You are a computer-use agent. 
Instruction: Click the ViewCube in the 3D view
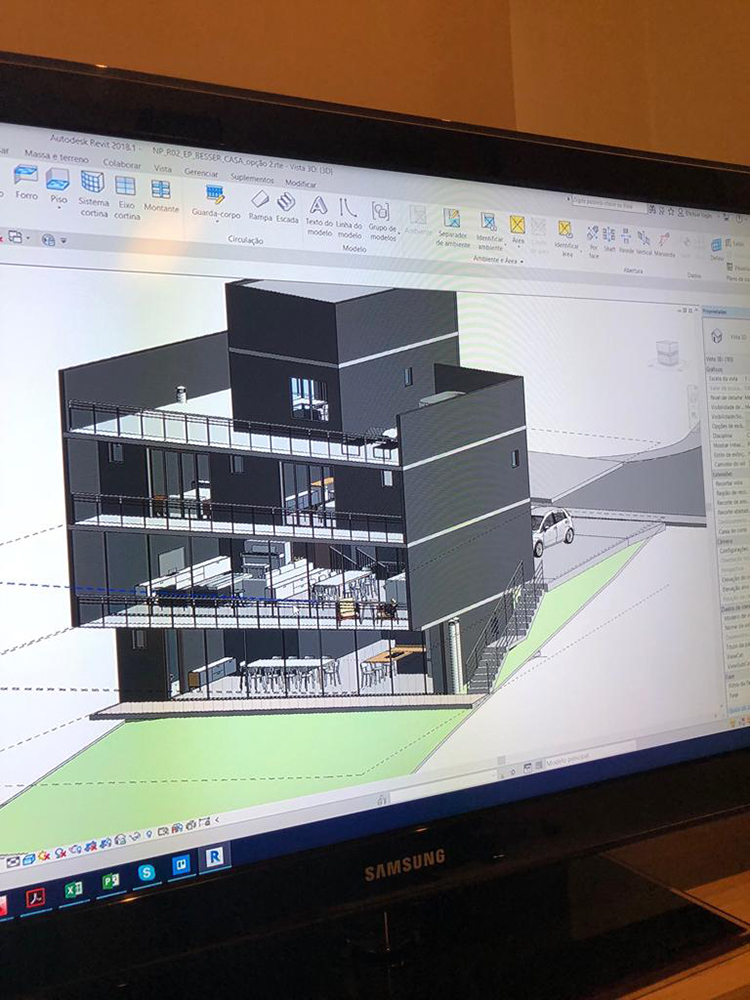pos(666,353)
